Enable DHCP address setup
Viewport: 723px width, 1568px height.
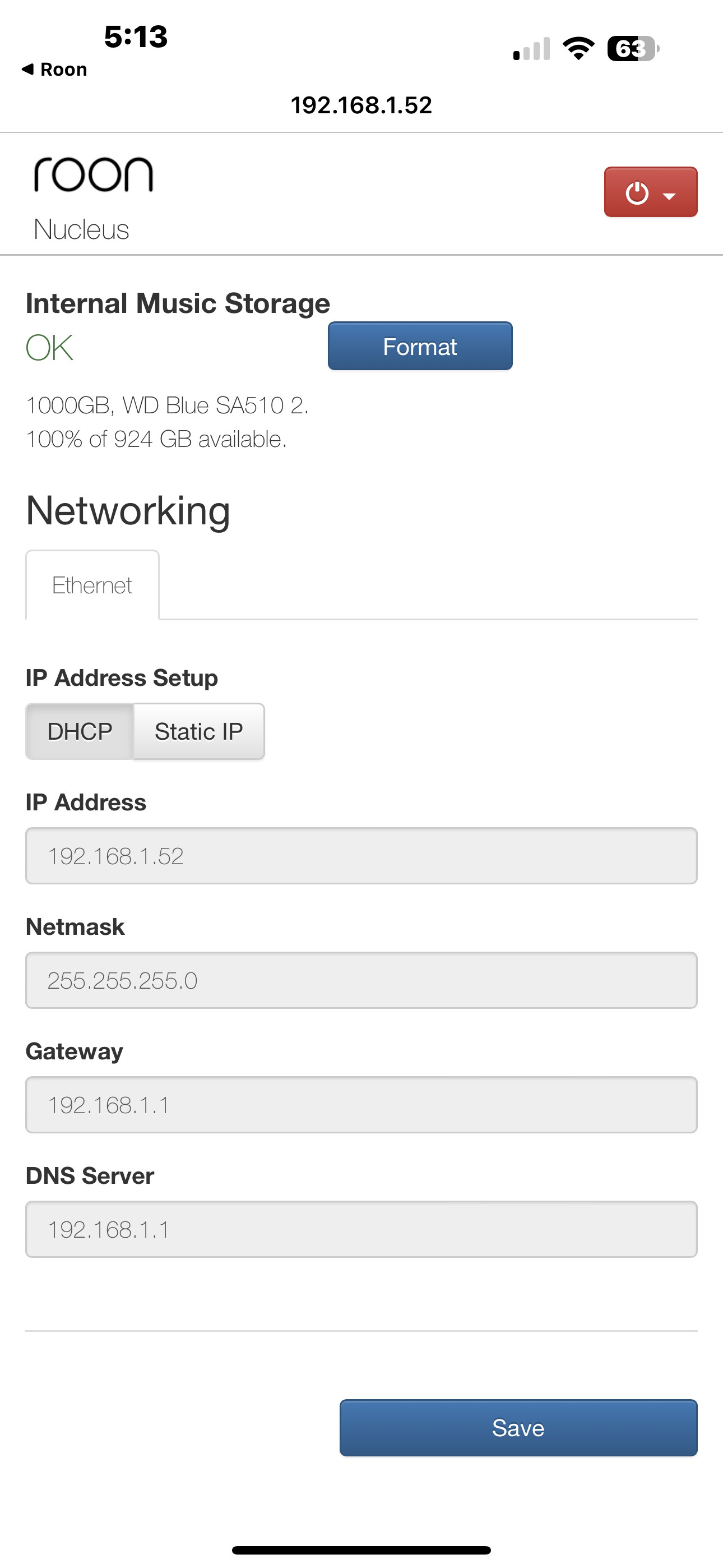tap(80, 731)
